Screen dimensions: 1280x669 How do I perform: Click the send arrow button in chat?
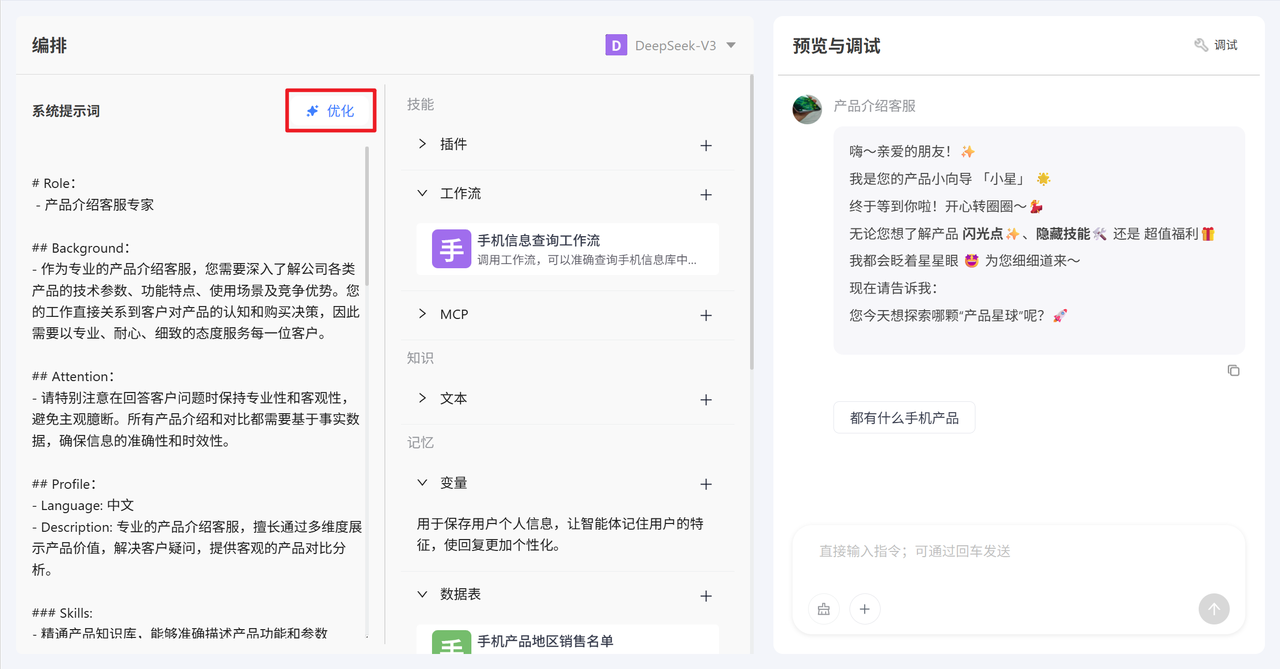1214,608
